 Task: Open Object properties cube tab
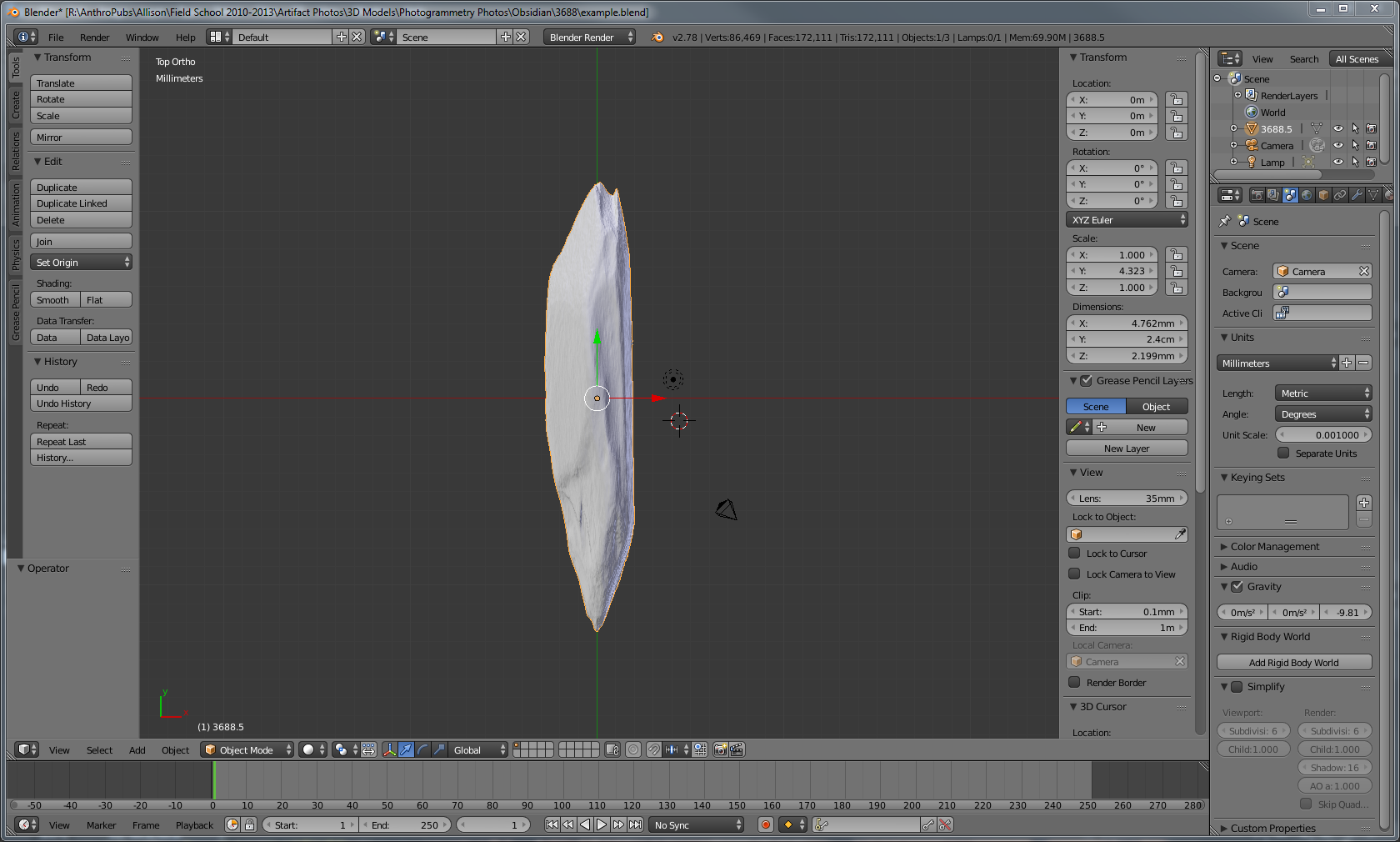pyautogui.click(x=1323, y=195)
